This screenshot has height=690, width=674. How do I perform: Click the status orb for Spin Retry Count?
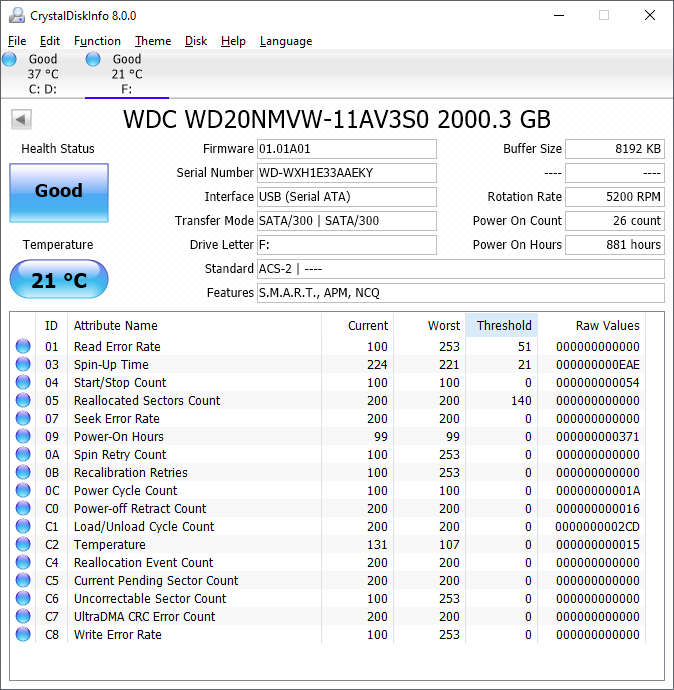click(23, 454)
